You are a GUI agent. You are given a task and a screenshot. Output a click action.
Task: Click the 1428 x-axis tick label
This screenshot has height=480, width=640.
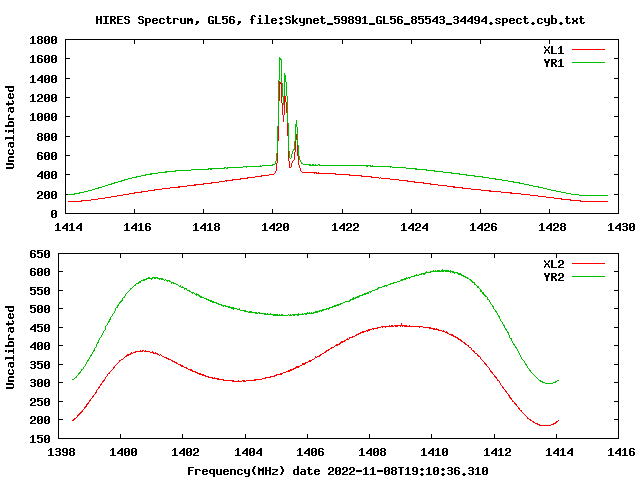tap(552, 227)
